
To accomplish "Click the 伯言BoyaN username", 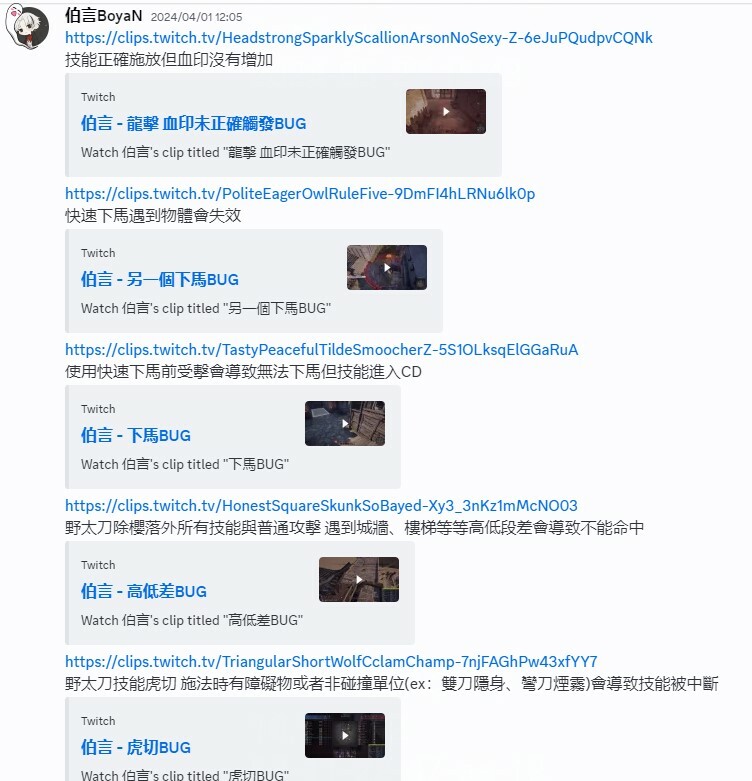I will point(104,16).
